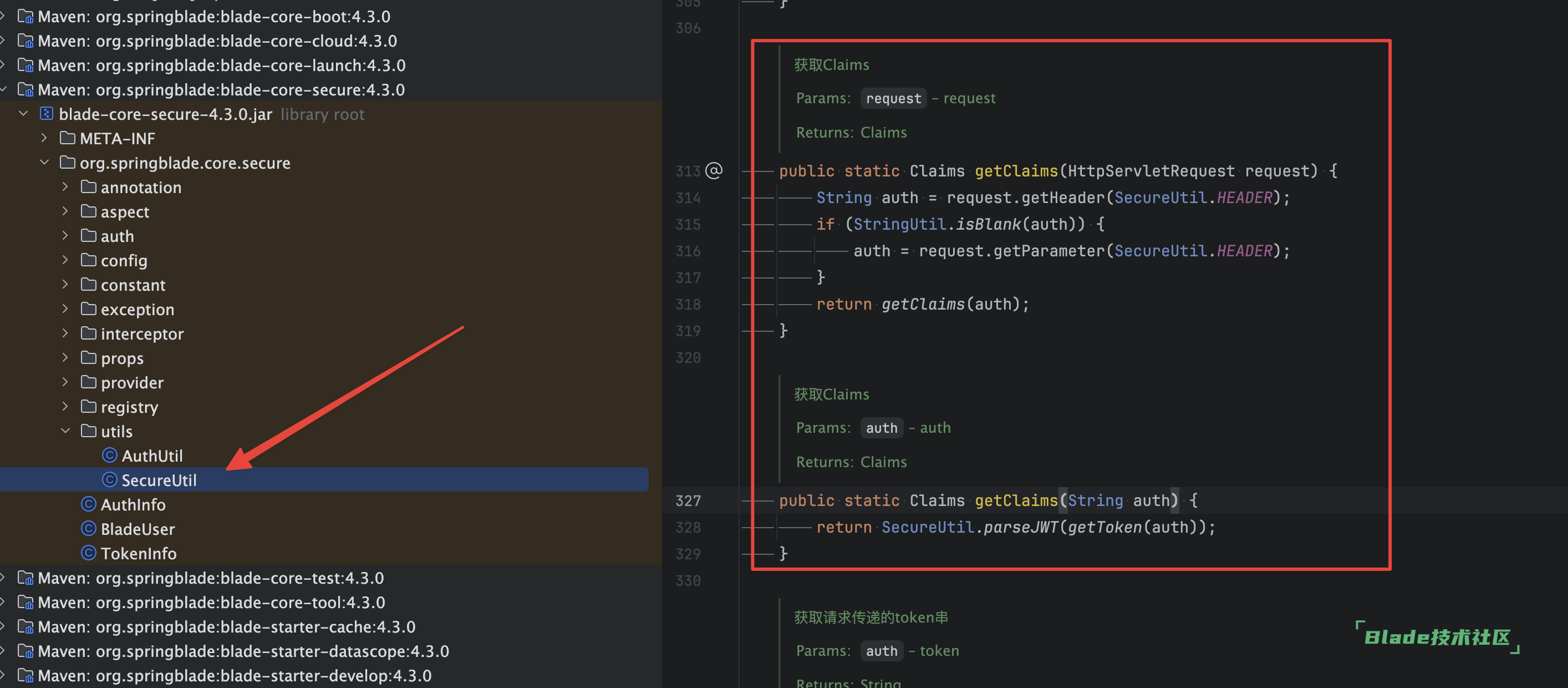Viewport: 1568px width, 688px height.
Task: Expand the annotation package
Action: [x=65, y=187]
